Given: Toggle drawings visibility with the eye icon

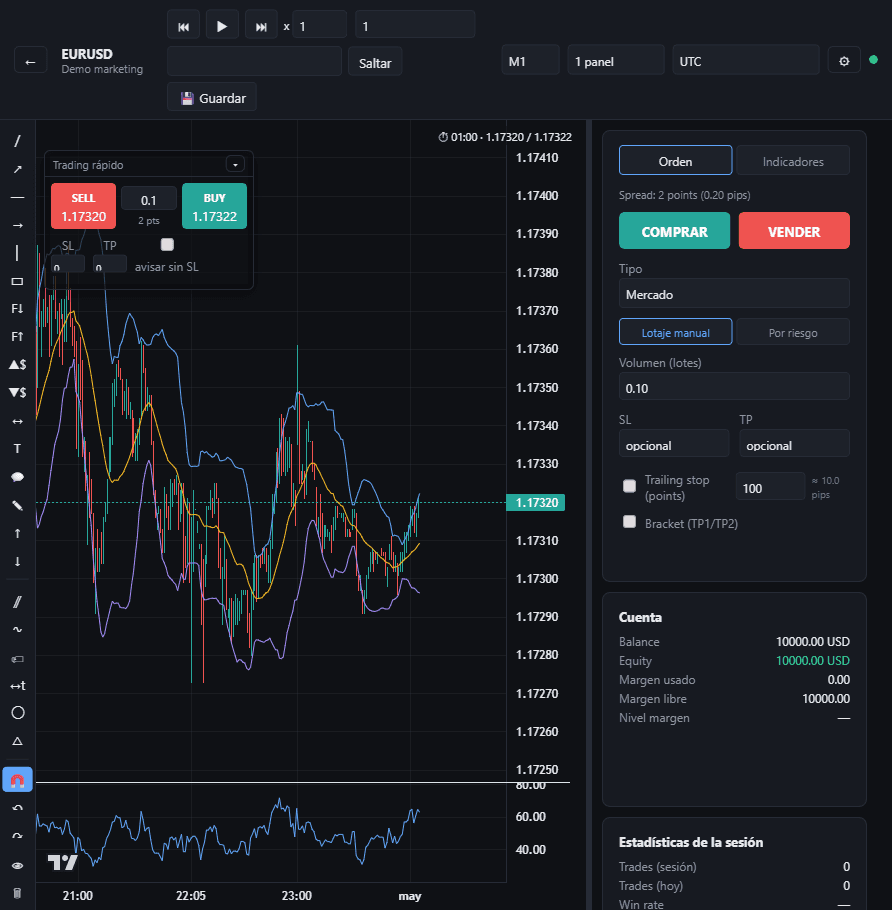Looking at the screenshot, I should (x=17, y=865).
